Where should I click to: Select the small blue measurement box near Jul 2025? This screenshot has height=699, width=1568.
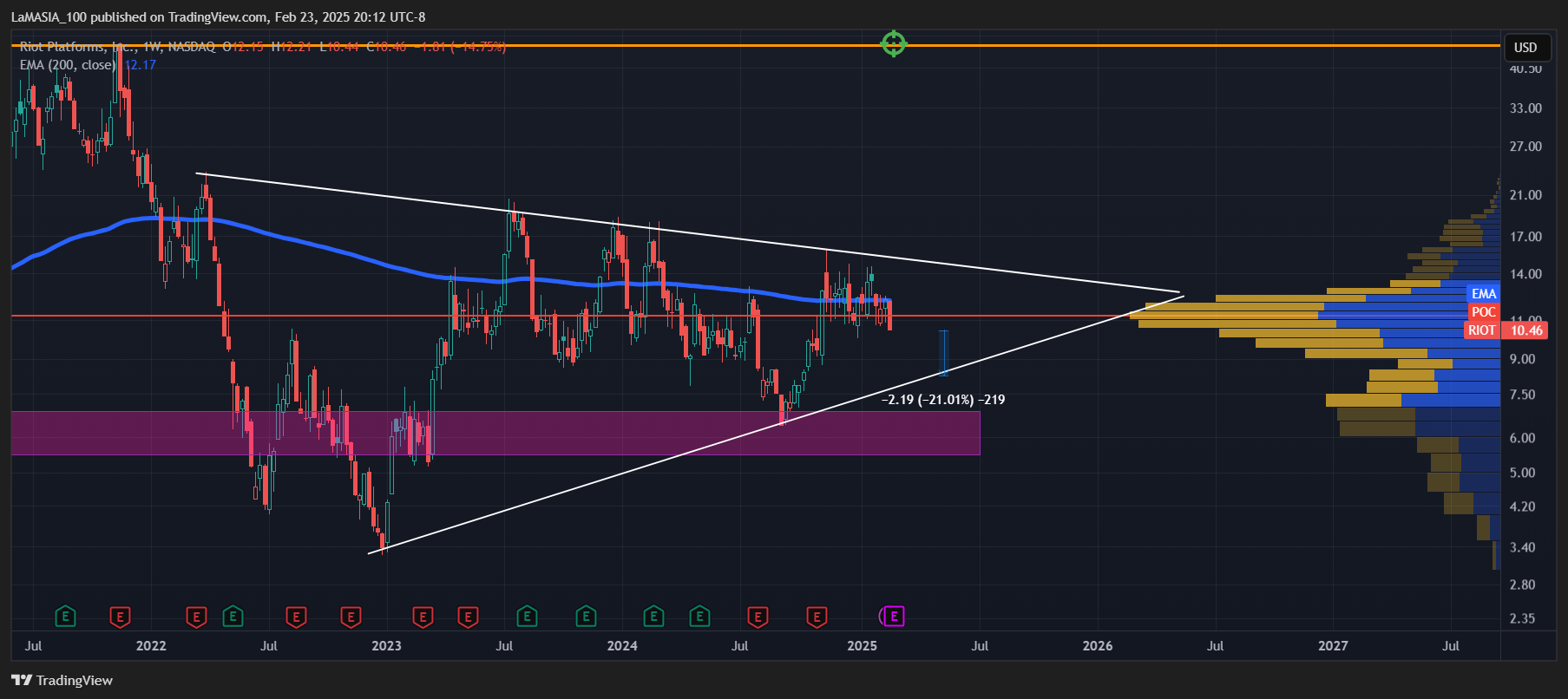click(944, 351)
